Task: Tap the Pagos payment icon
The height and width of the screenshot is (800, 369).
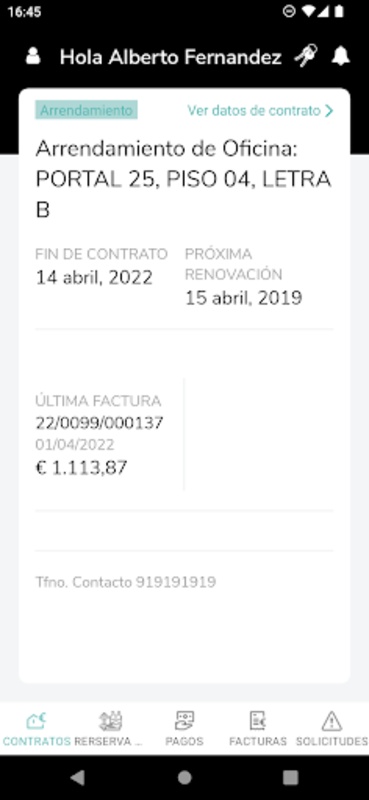Action: 184,721
